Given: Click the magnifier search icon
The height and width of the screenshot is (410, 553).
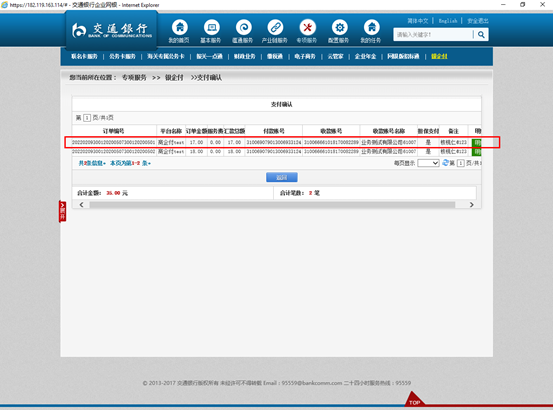Looking at the screenshot, I should (481, 35).
